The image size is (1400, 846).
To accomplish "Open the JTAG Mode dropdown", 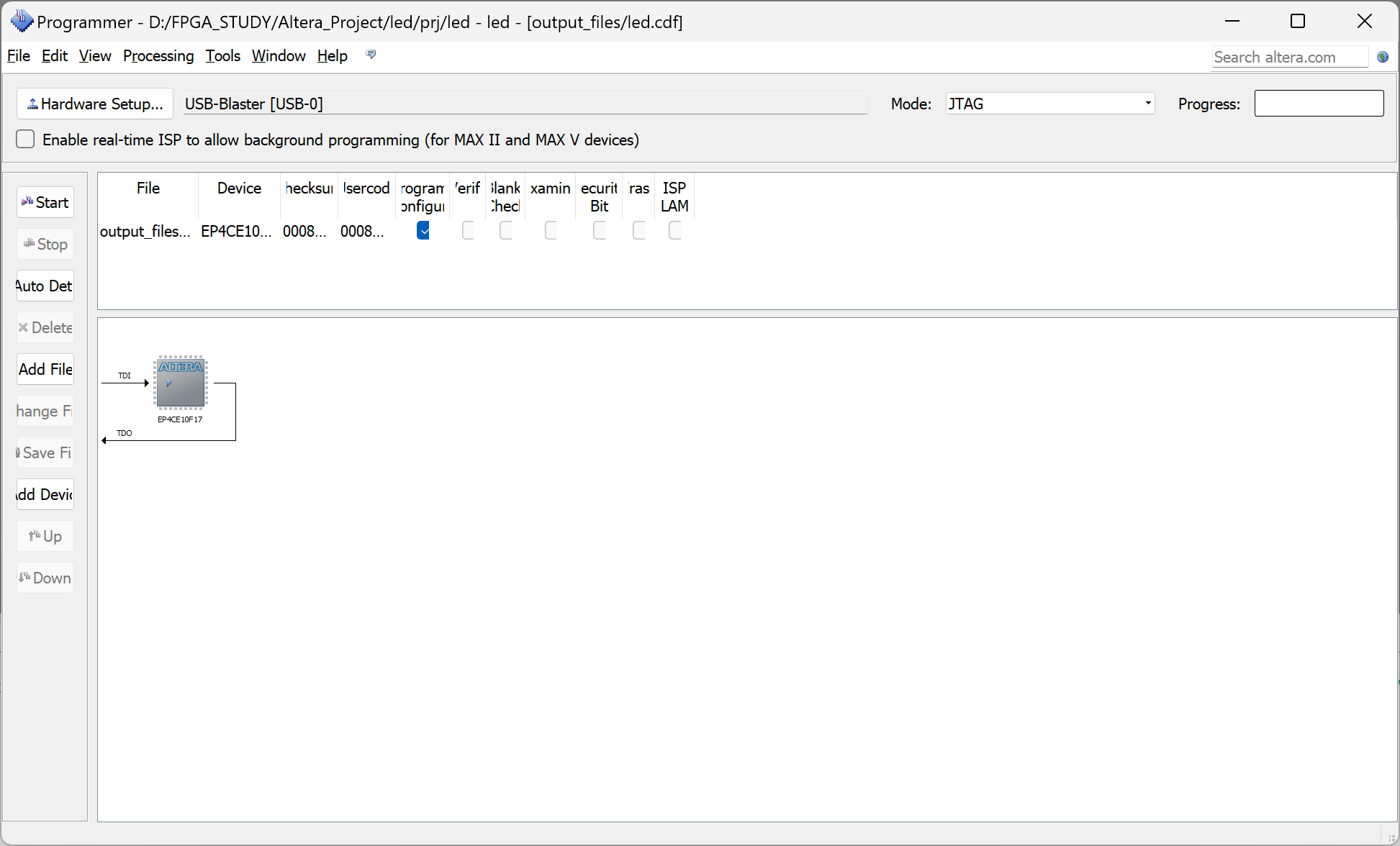I will coord(1049,104).
